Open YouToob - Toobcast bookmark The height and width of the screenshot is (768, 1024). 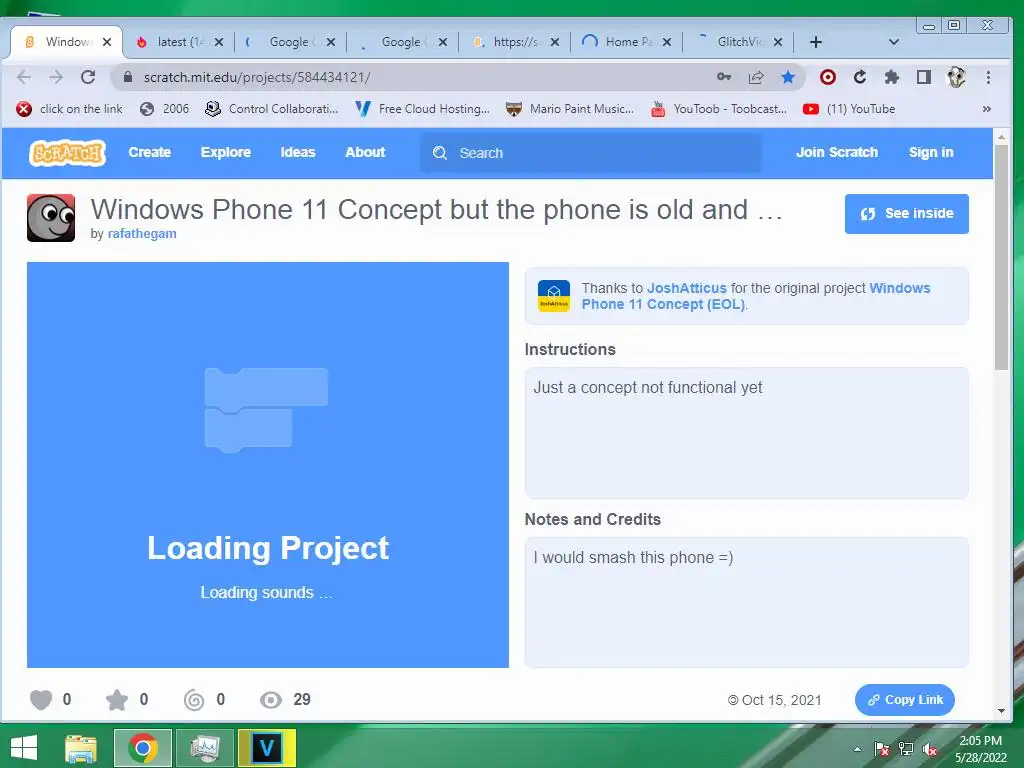(x=719, y=109)
